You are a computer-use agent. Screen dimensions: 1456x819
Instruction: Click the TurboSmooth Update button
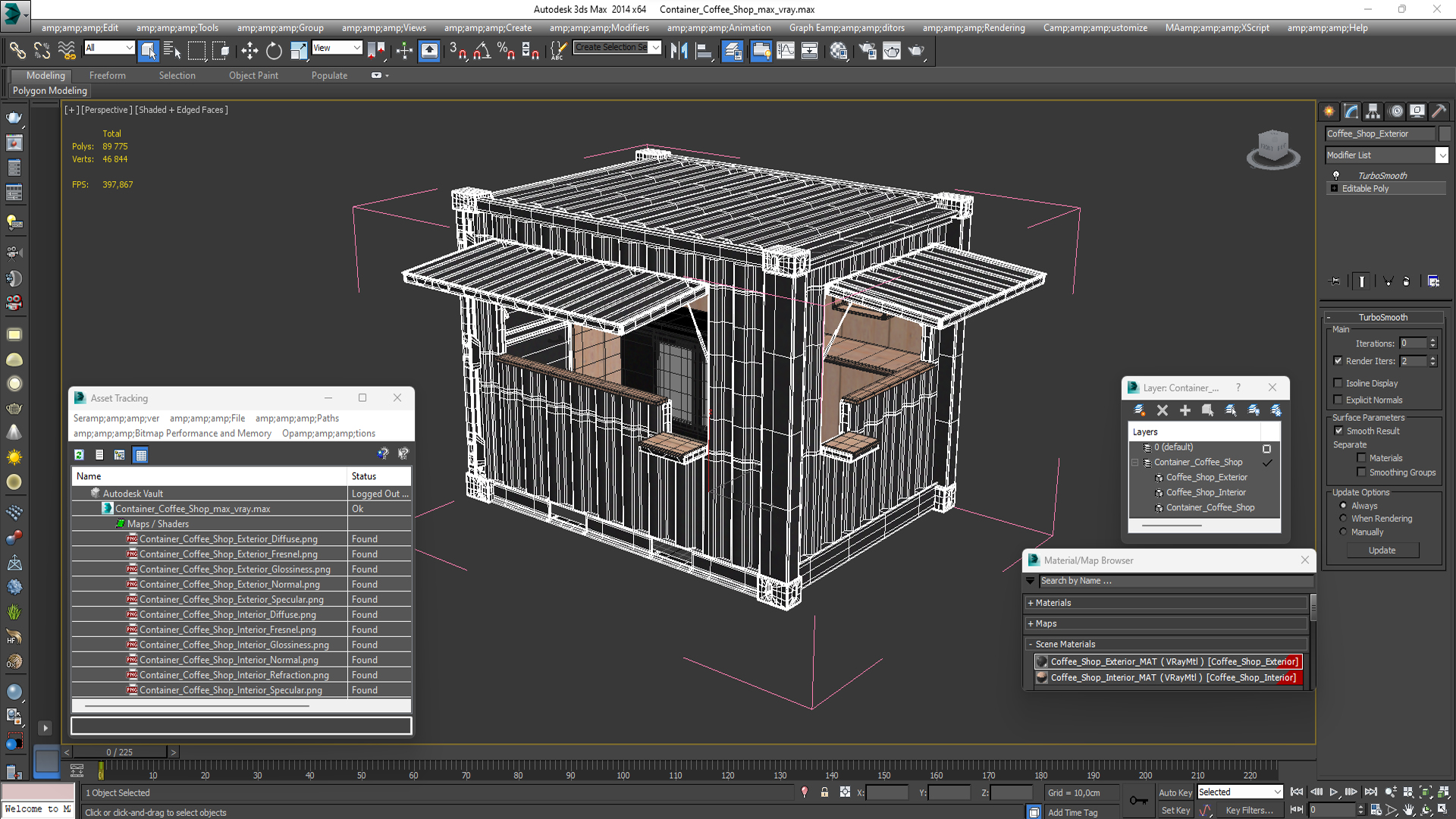[1382, 551]
